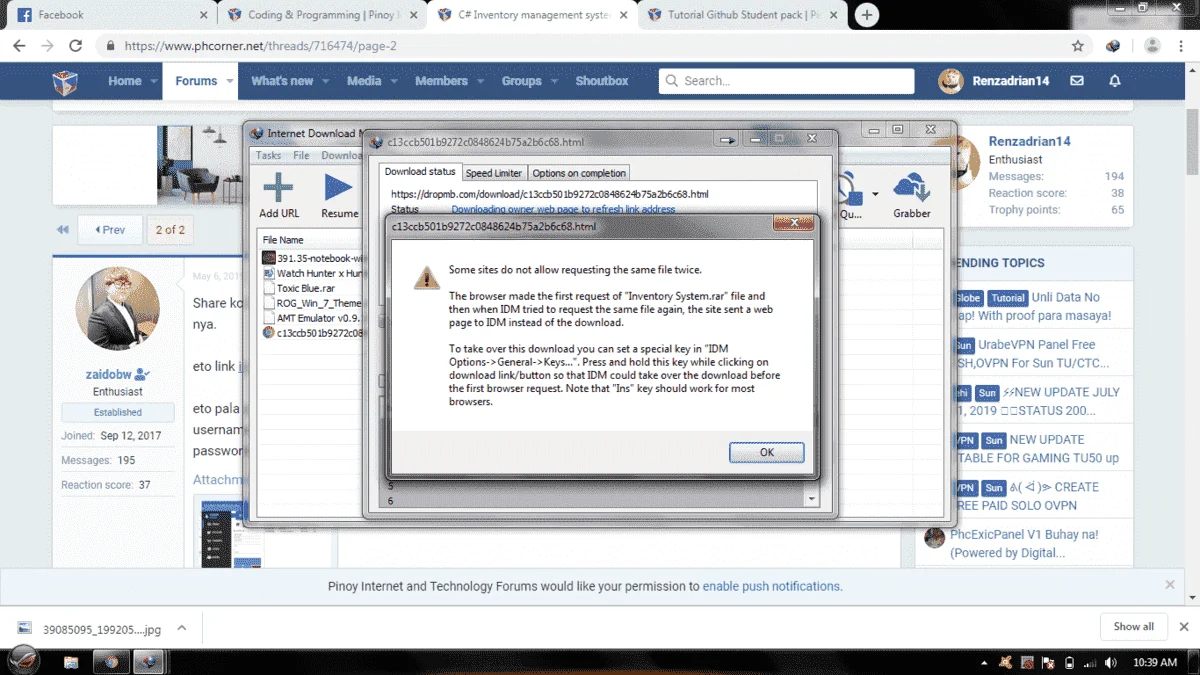Close the Chrome downloads bar
The image size is (1200, 675).
[x=1184, y=627]
